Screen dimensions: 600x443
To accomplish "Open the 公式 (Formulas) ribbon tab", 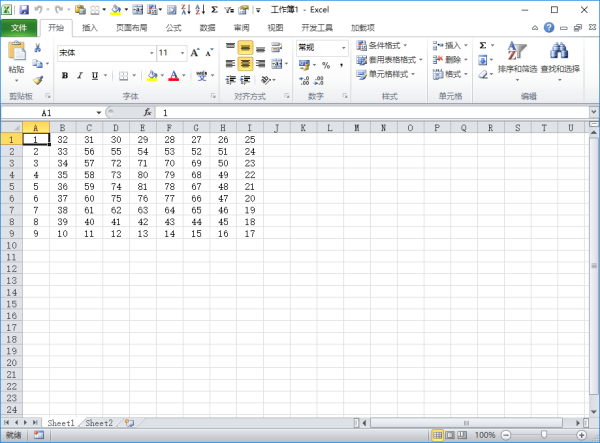I will coord(174,28).
